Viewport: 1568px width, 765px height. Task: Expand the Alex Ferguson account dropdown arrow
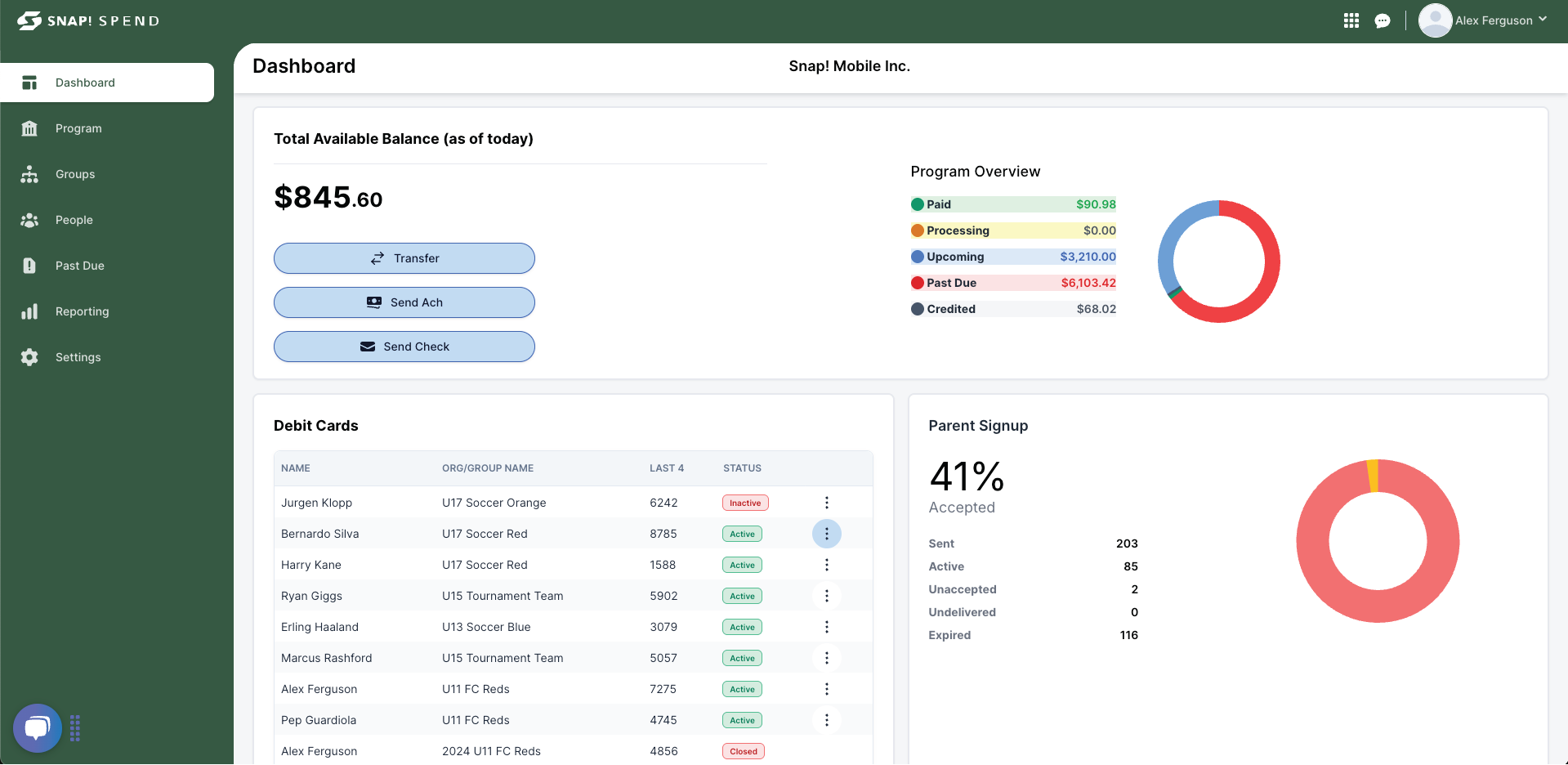click(x=1543, y=20)
